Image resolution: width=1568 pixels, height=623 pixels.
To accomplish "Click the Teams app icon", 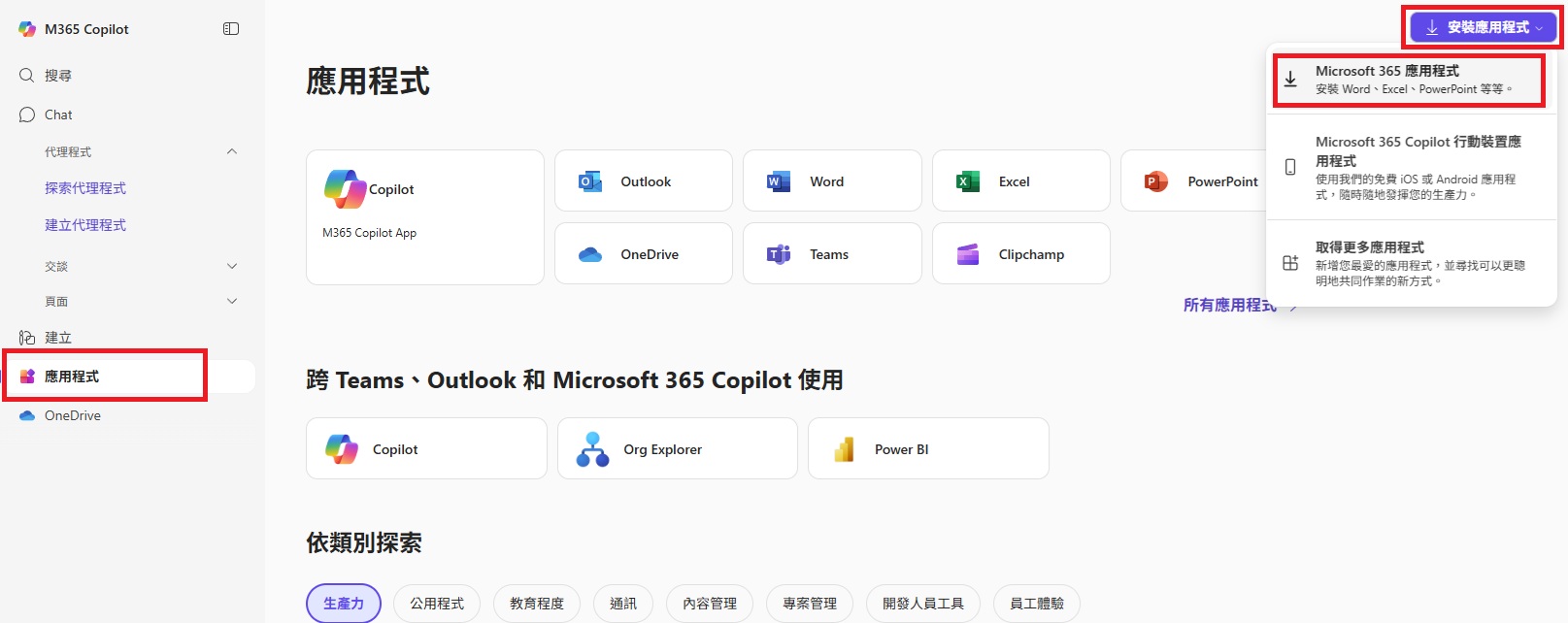I will 779,254.
